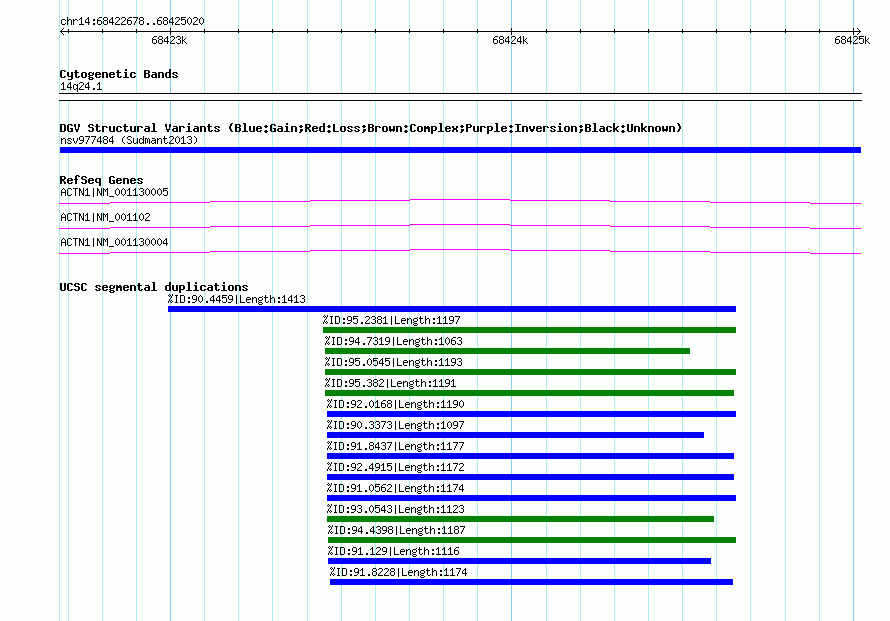Click the blue nsv977484 gain bar
The width and height of the screenshot is (890, 621).
point(460,150)
